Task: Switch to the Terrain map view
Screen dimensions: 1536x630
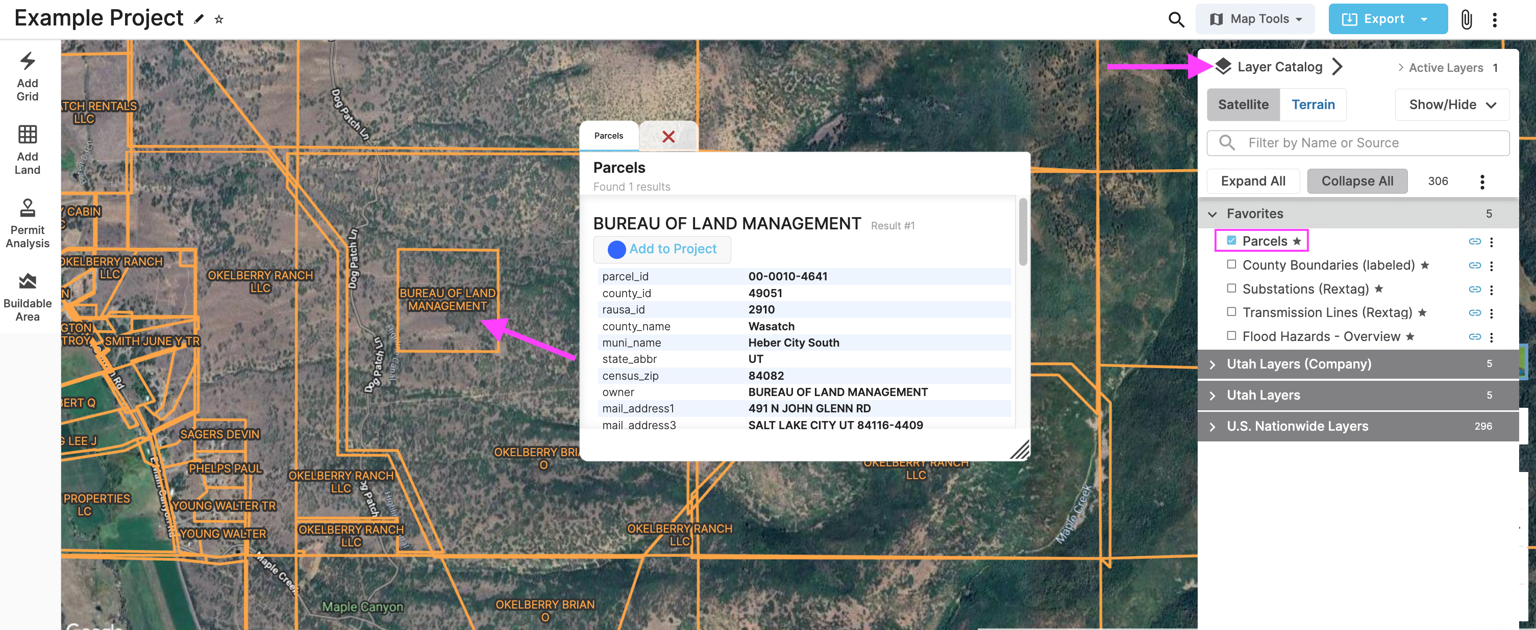Action: 1313,104
